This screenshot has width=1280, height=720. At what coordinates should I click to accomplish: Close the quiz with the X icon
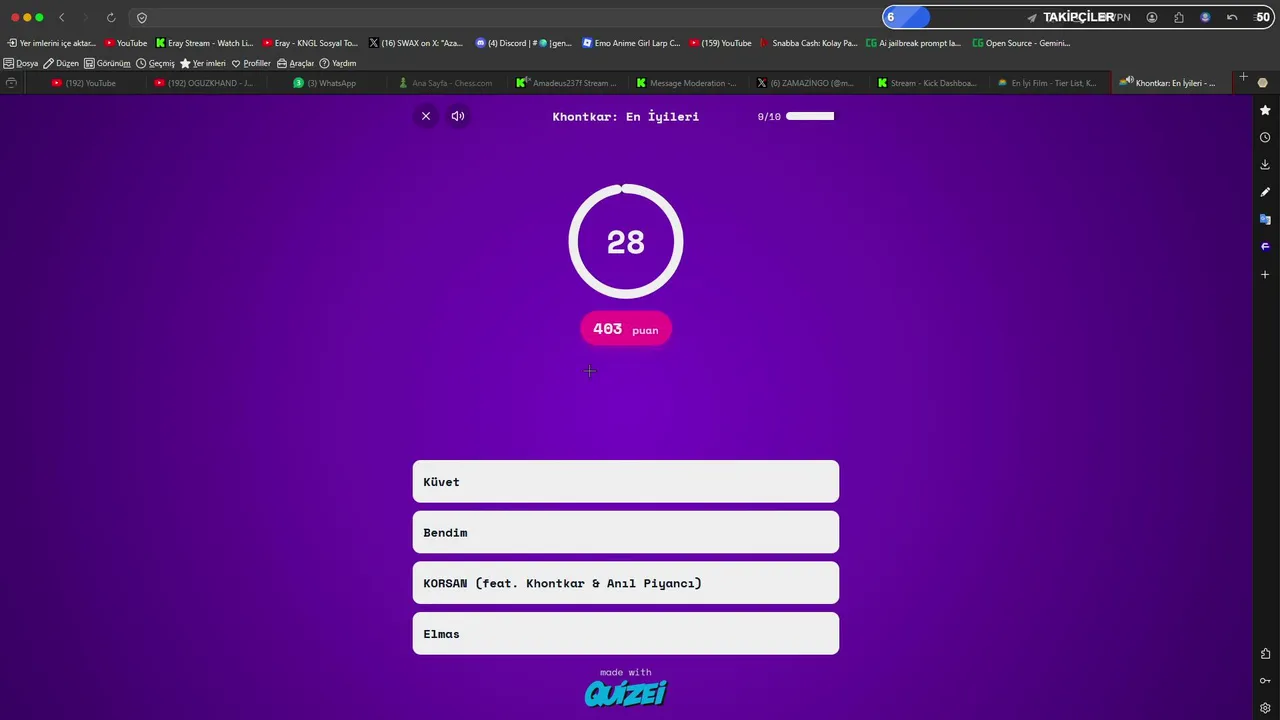click(x=426, y=116)
